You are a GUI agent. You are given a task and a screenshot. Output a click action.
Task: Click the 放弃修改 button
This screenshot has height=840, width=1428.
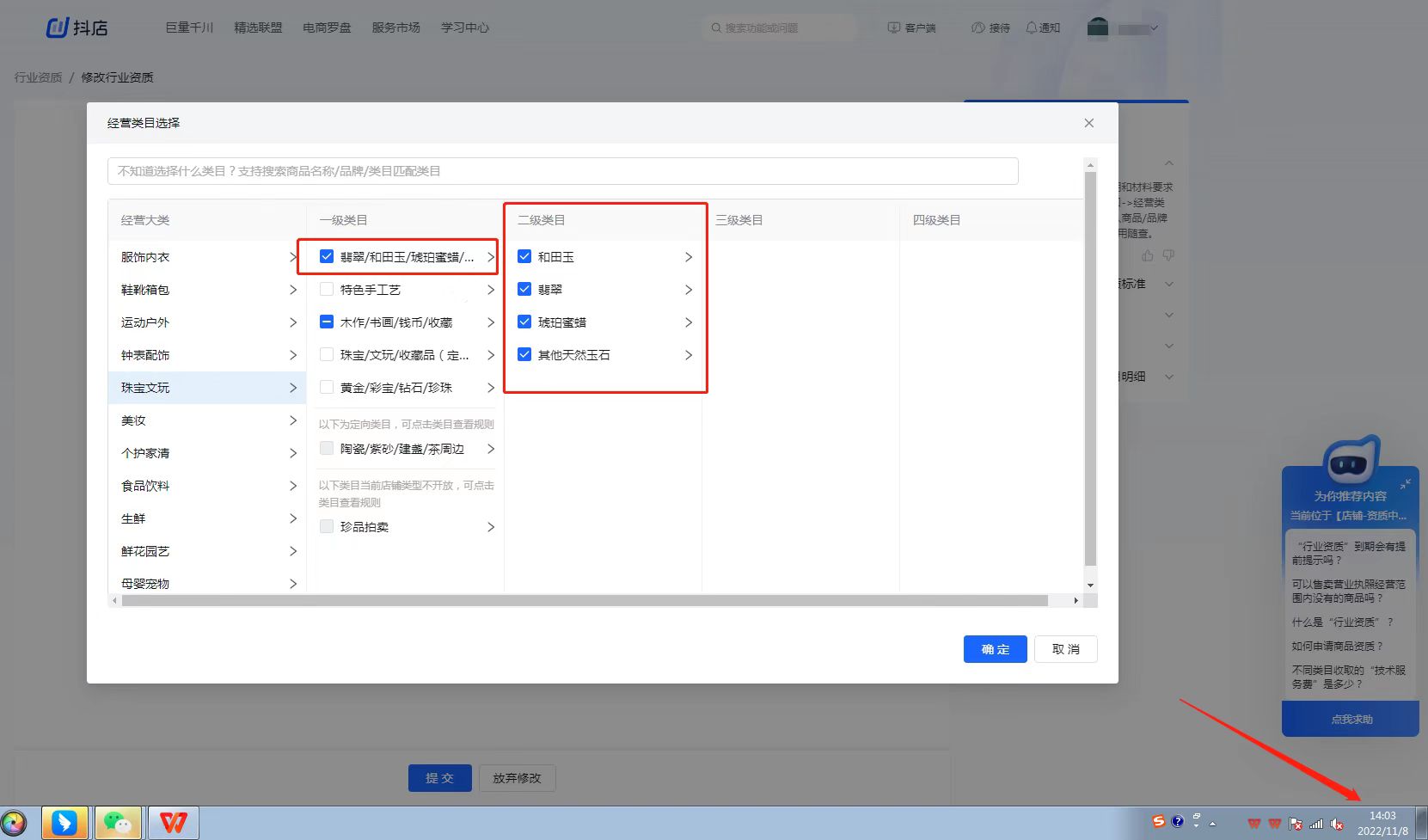pos(517,778)
